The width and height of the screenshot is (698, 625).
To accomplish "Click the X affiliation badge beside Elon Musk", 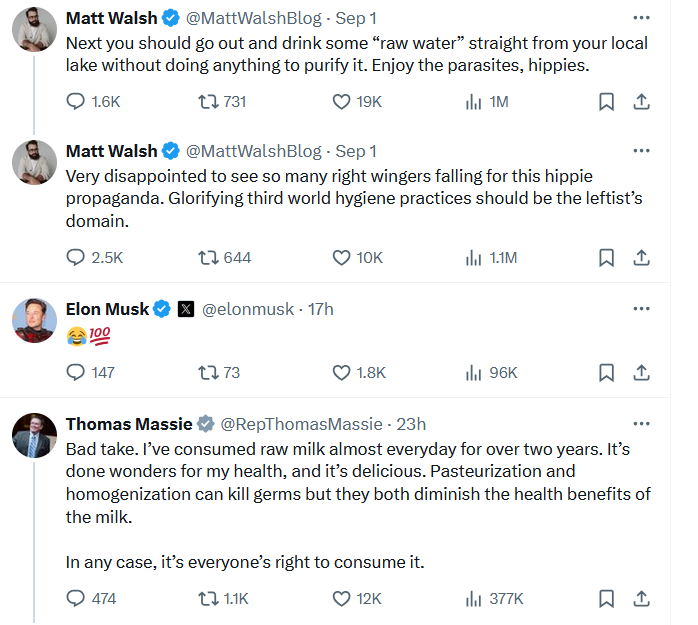I will click(x=186, y=309).
